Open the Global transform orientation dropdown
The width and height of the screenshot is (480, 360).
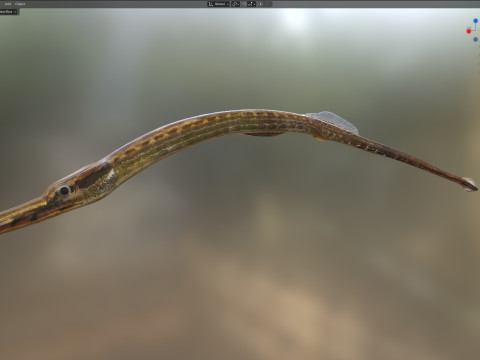[219, 4]
